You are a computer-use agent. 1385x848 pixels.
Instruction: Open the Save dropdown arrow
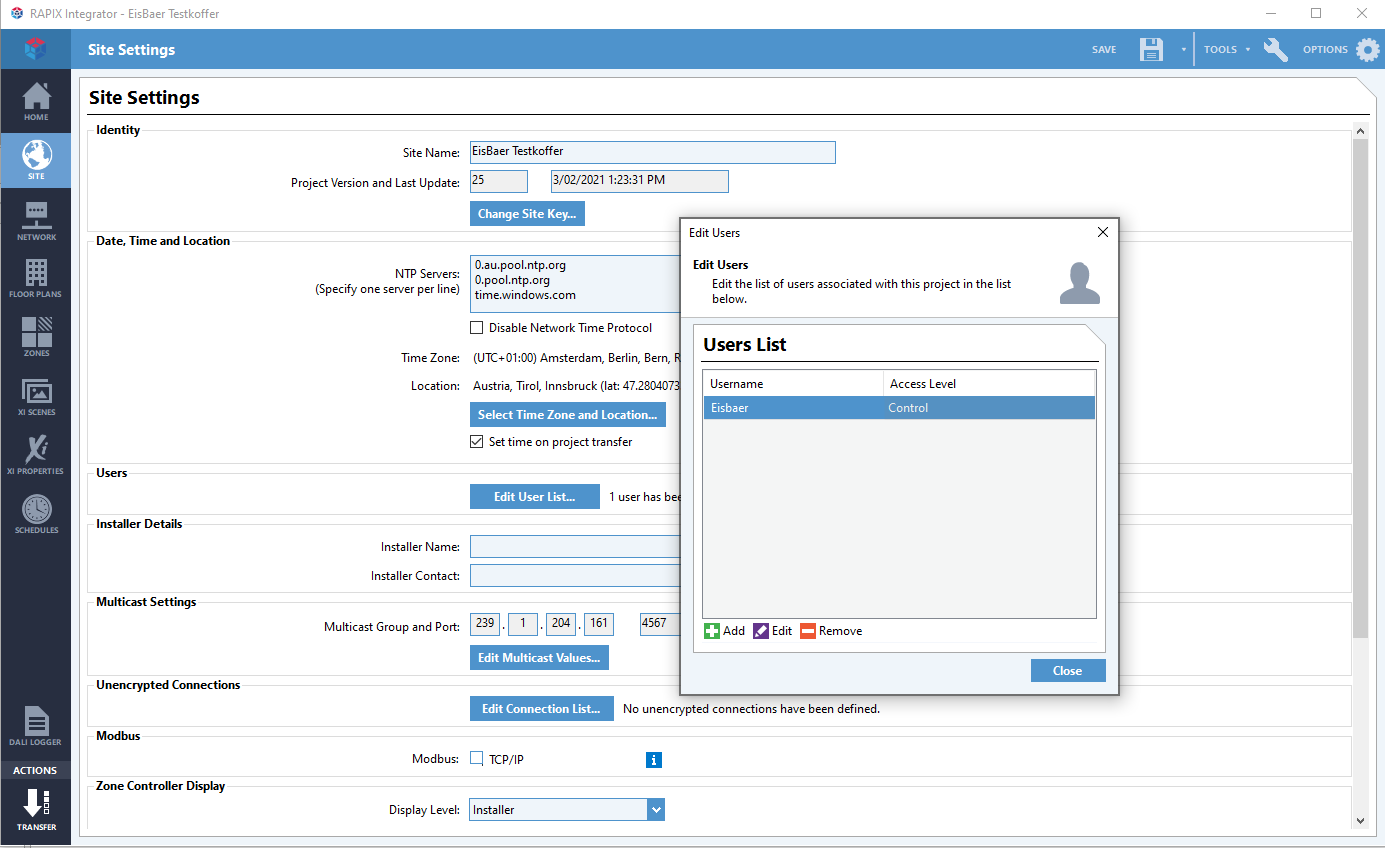click(x=1183, y=50)
